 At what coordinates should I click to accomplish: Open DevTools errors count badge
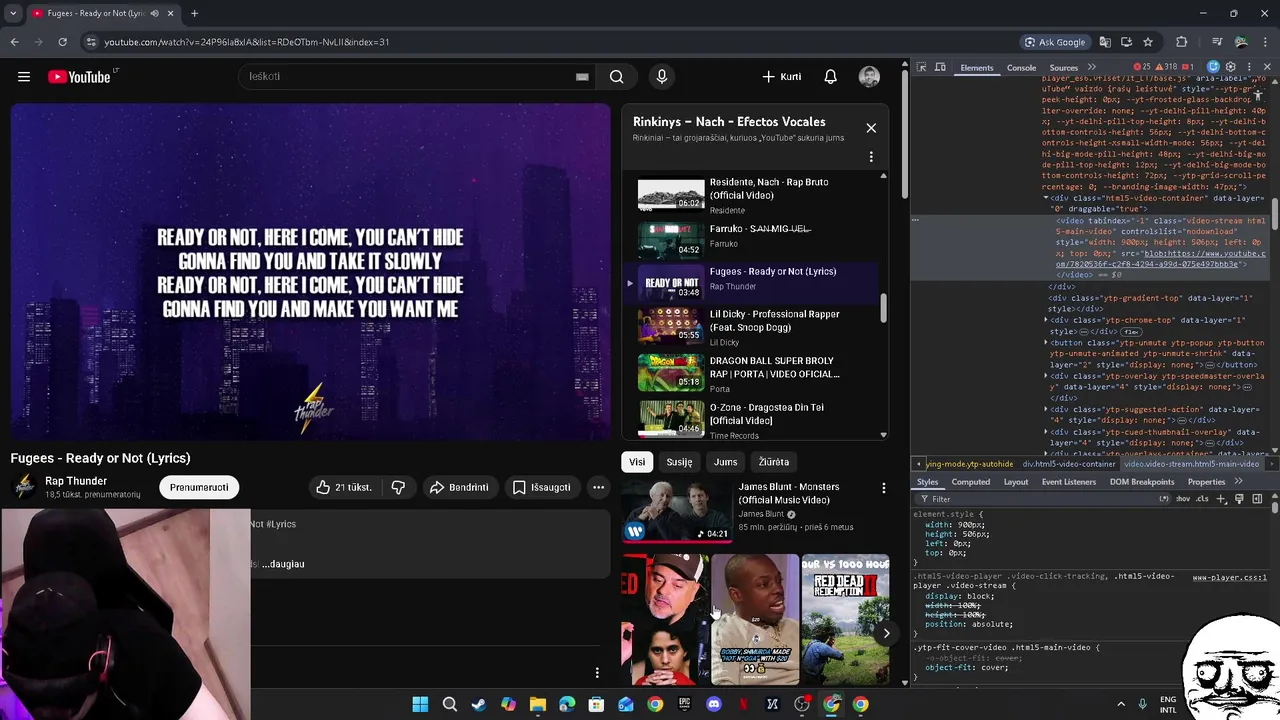click(1141, 67)
